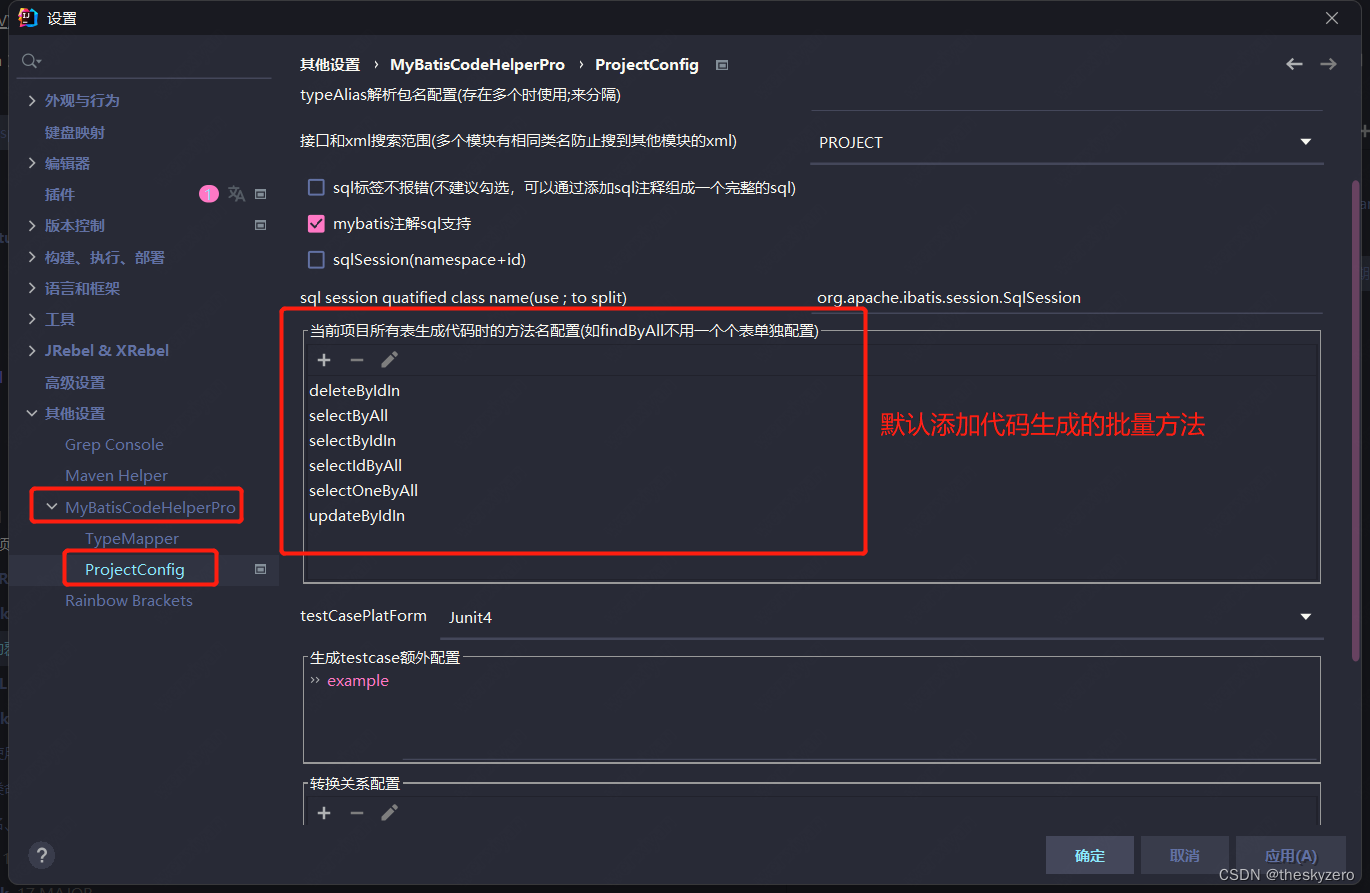Click MyBatisCodeHelperPro in the breadcrumb
The width and height of the screenshot is (1370, 893).
point(477,64)
